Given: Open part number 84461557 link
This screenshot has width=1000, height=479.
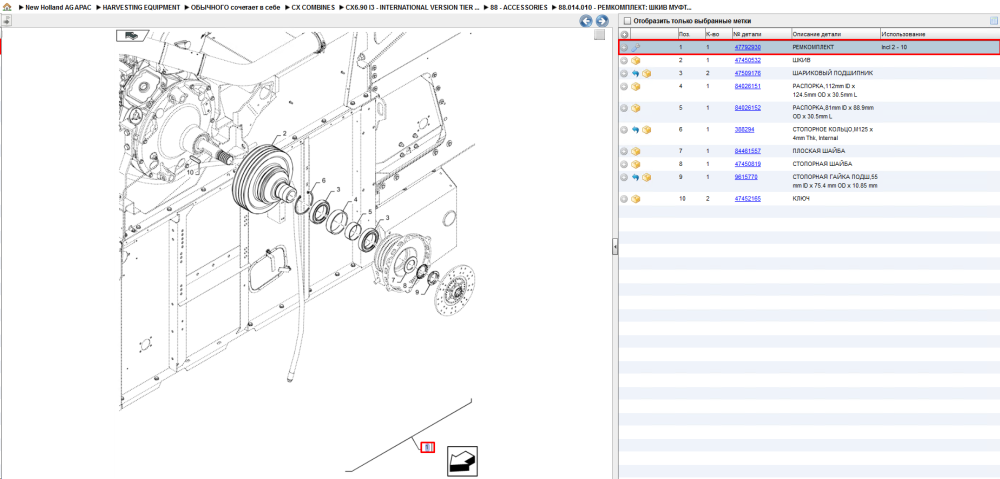Looking at the screenshot, I should pos(747,151).
